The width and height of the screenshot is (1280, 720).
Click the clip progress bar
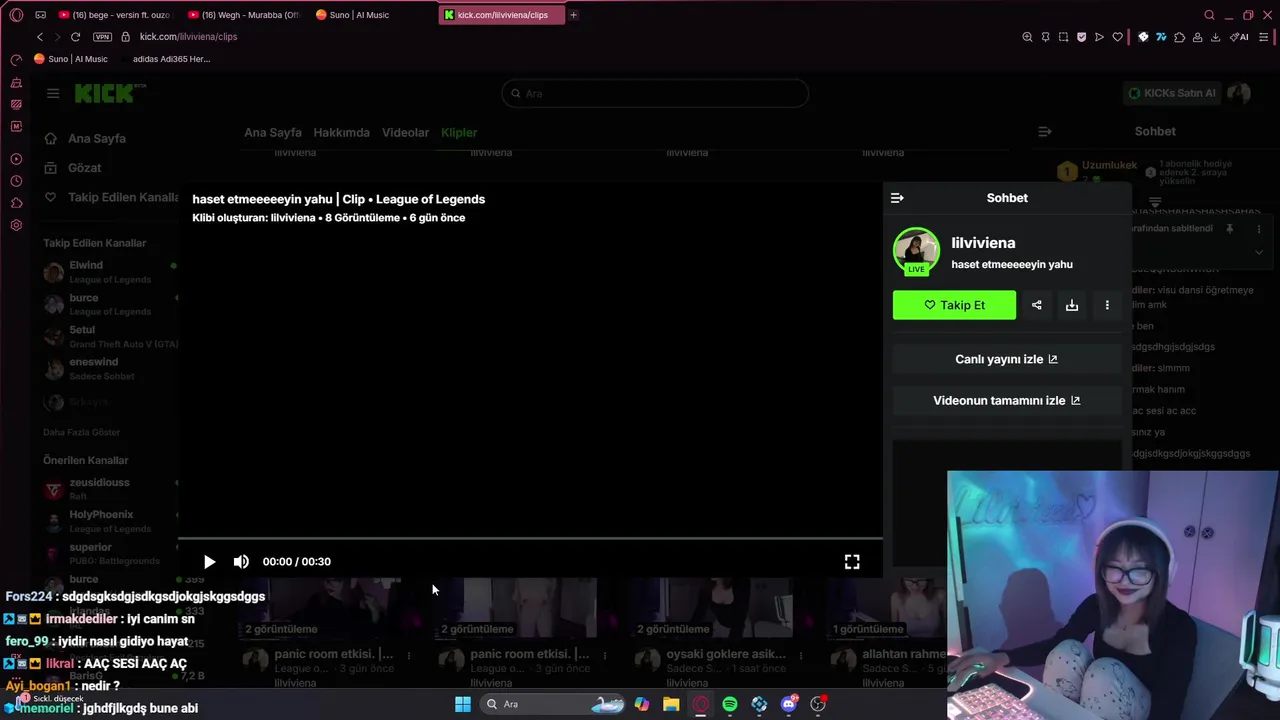[530, 539]
